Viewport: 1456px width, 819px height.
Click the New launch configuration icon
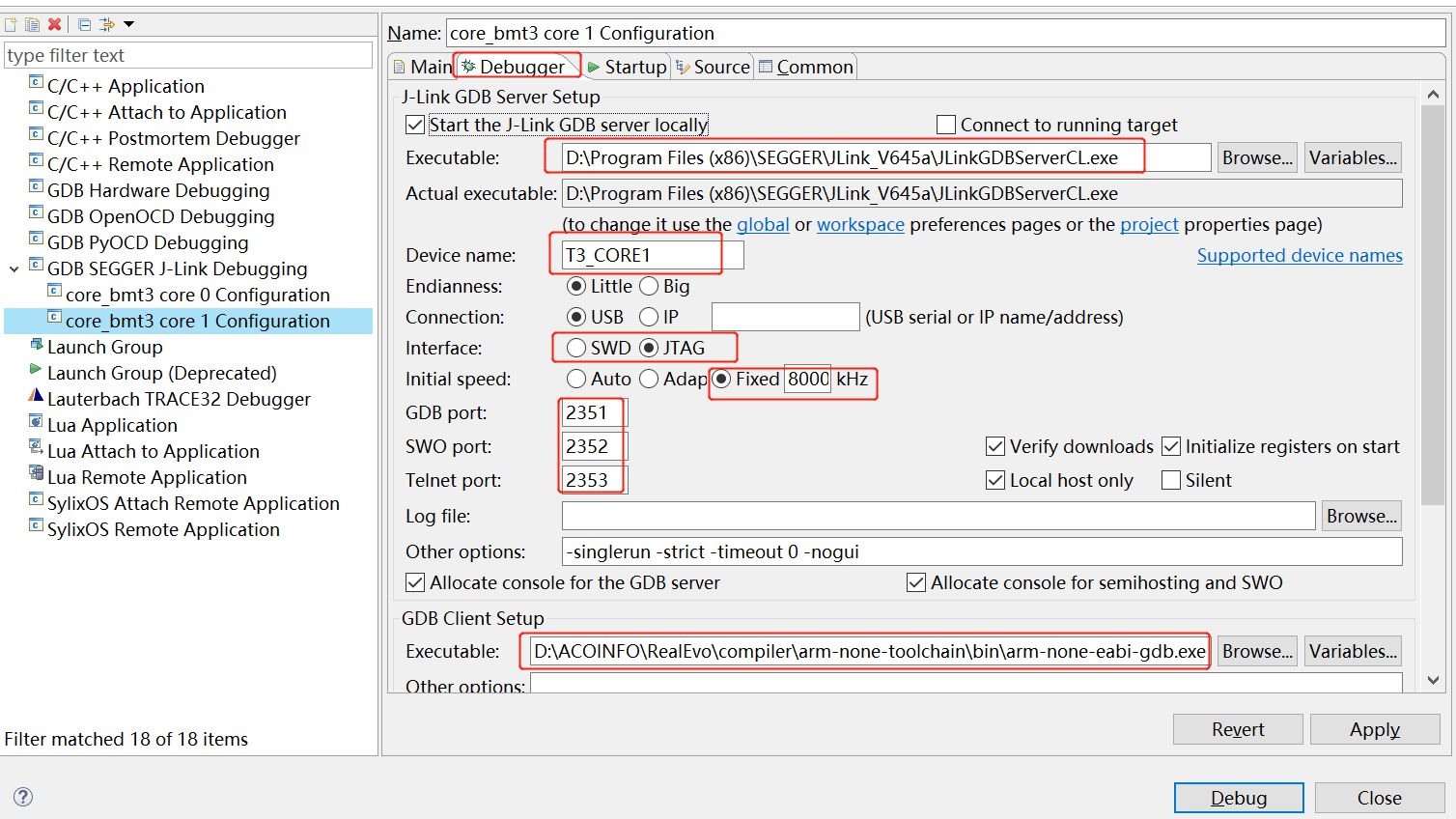[x=12, y=24]
